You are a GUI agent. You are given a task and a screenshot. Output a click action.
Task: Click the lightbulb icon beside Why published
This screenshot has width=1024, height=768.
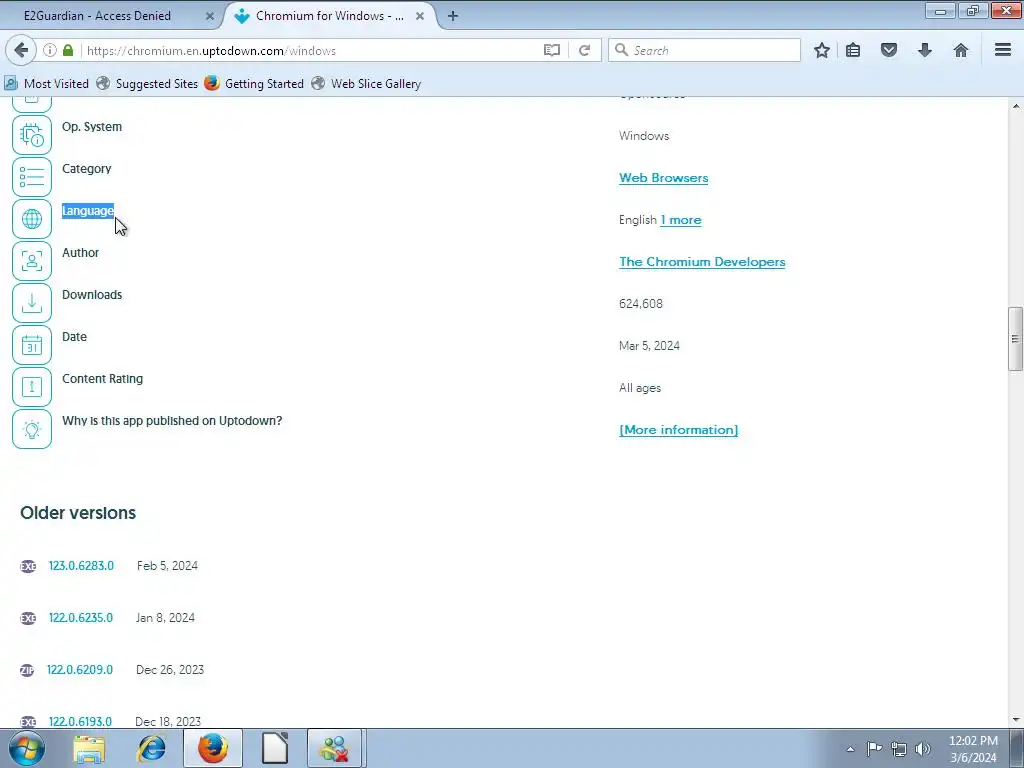(x=32, y=429)
